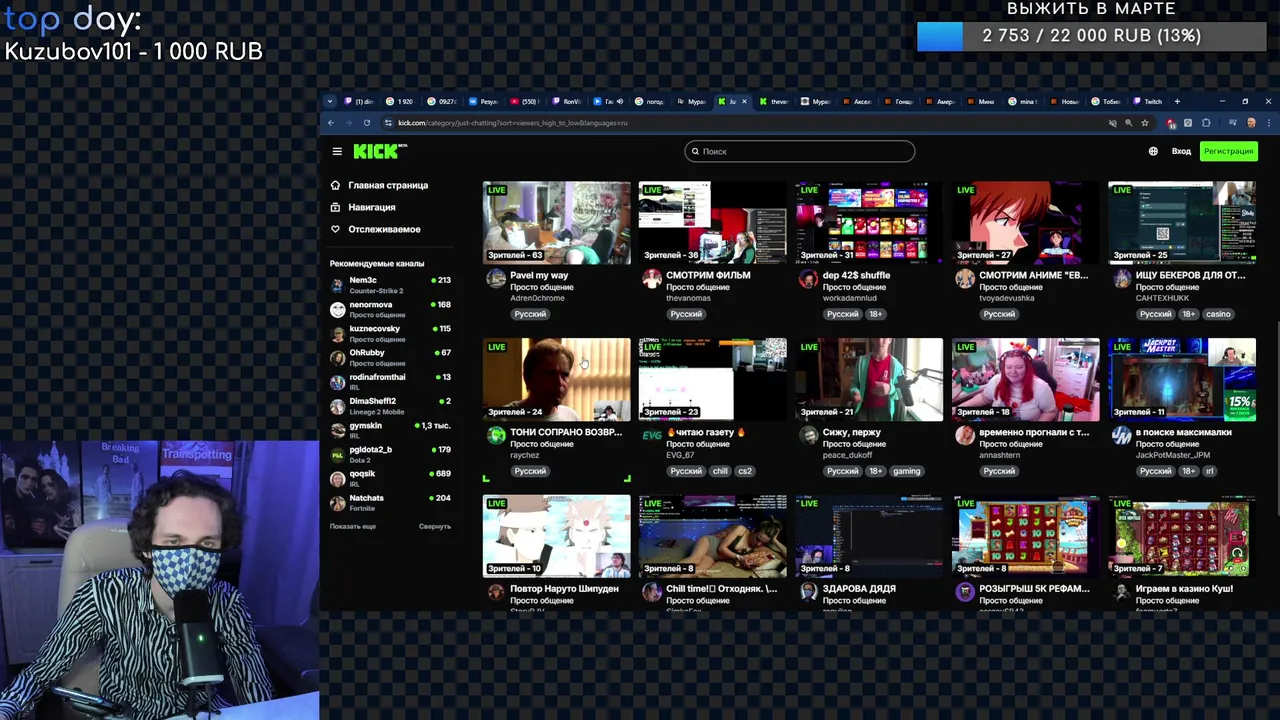Open the СМОТРИМ ФИЛЬМ stream thumbnail
This screenshot has height=720, width=1280.
tap(713, 222)
